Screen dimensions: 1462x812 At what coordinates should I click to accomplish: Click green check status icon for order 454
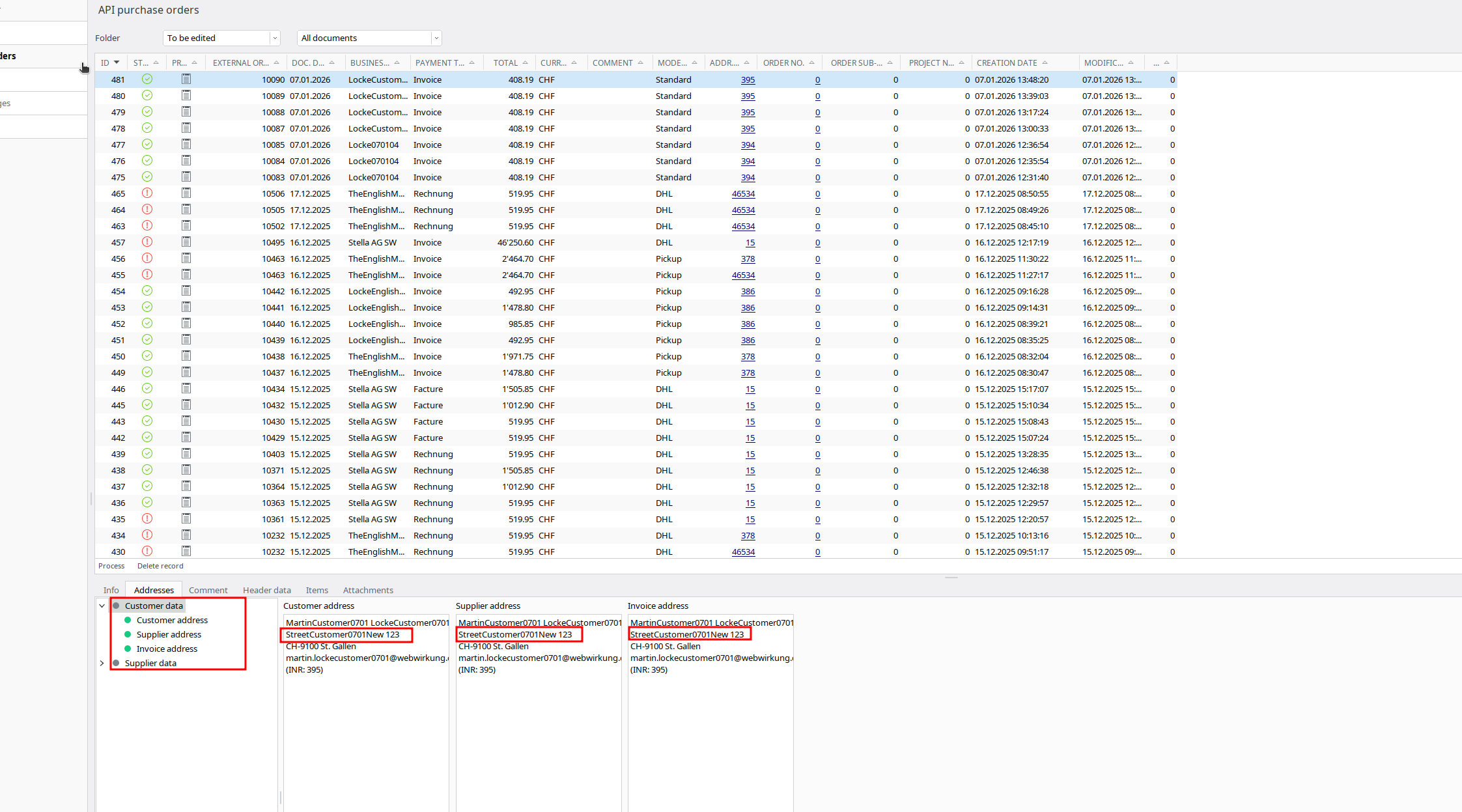[x=147, y=291]
